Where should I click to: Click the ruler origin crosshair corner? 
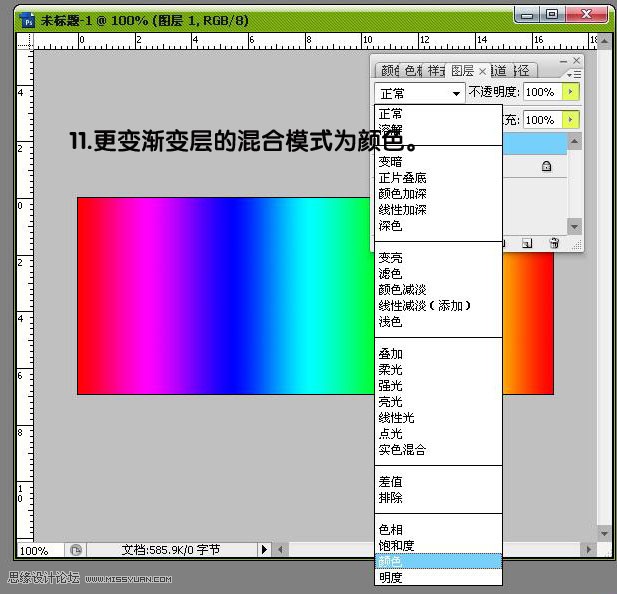(25, 41)
